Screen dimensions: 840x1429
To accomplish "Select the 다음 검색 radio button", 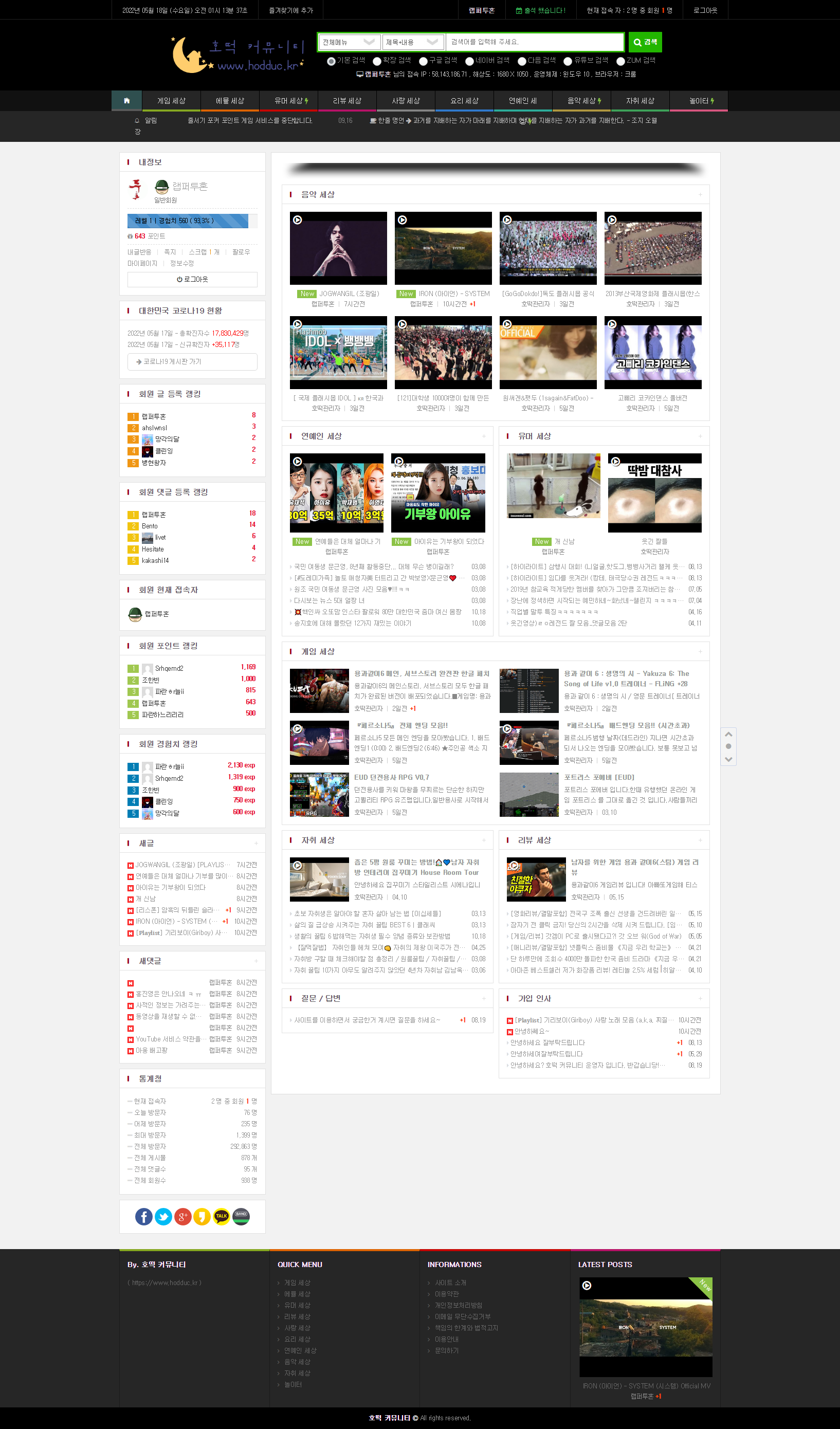I will coord(522,61).
